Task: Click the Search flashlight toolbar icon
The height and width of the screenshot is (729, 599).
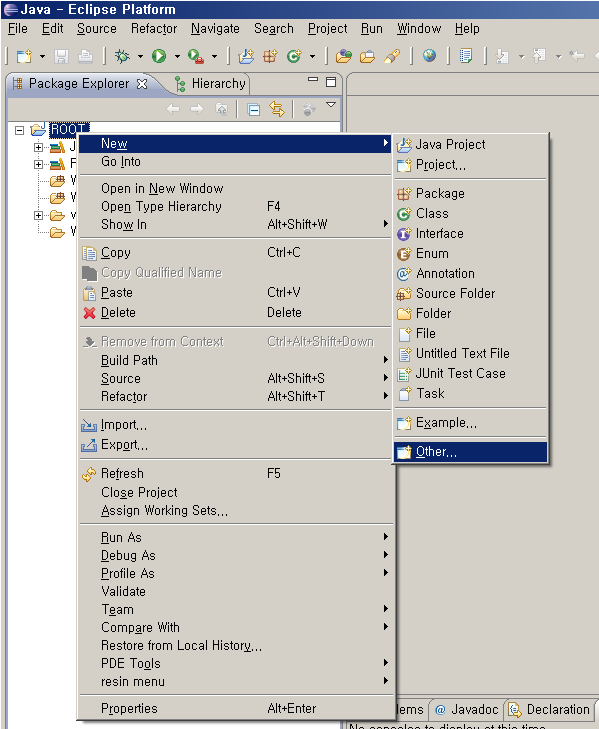Action: [x=392, y=56]
